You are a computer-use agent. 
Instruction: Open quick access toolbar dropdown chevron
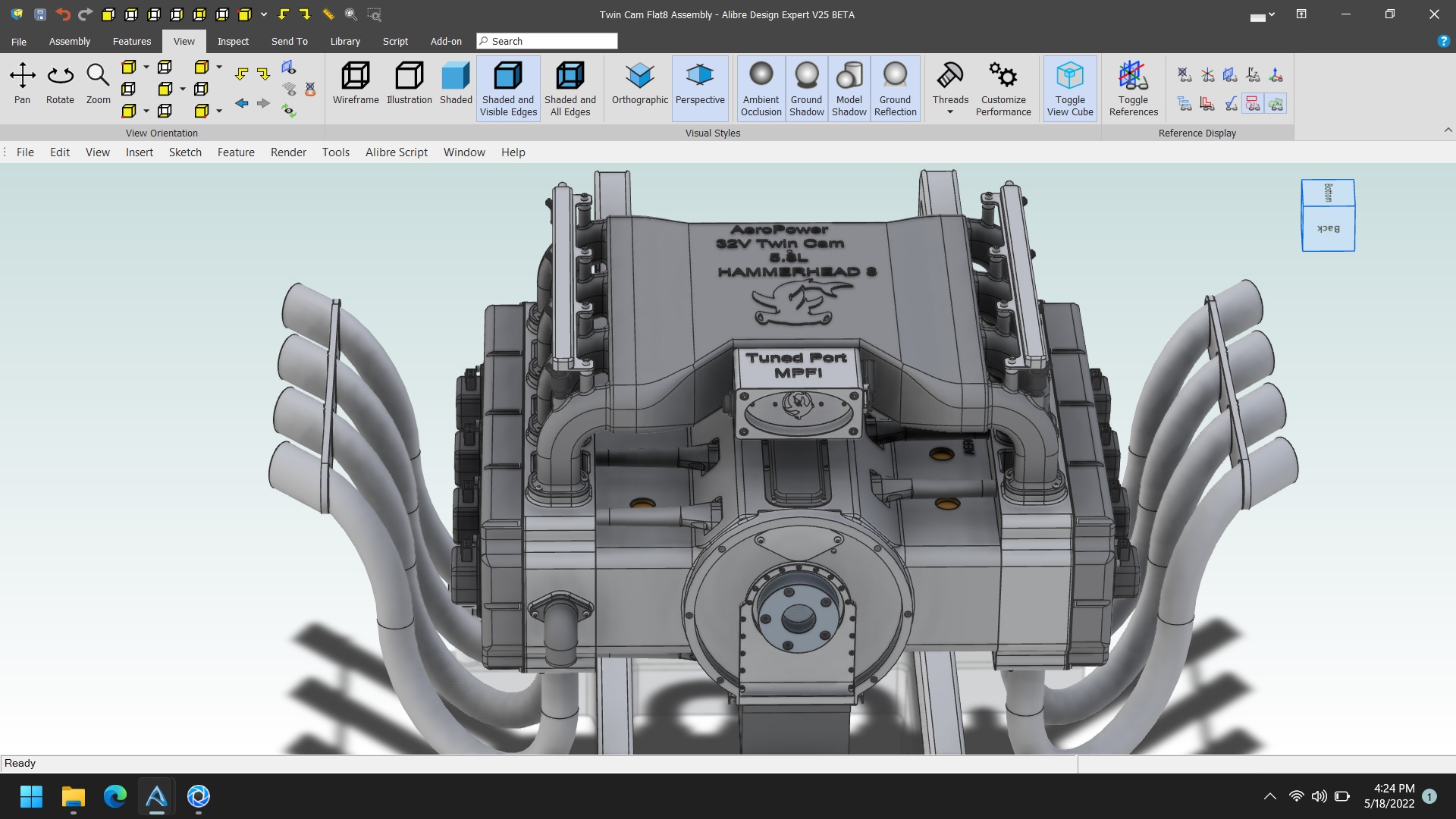[x=264, y=14]
